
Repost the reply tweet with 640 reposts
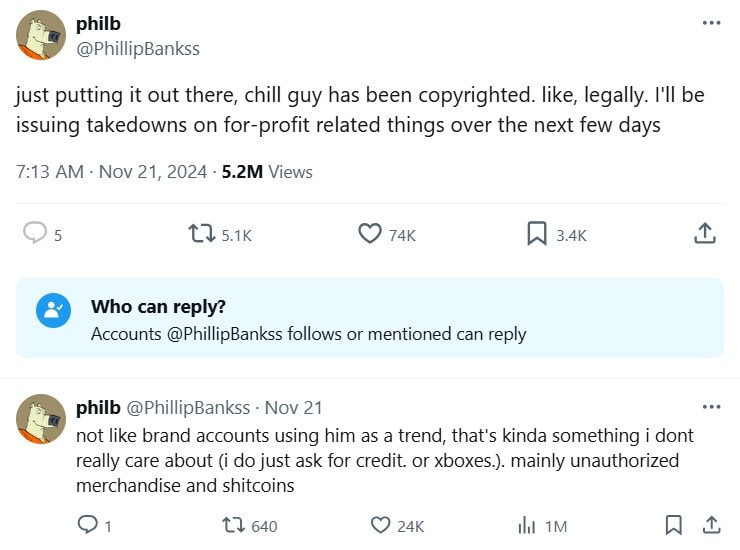click(x=231, y=525)
